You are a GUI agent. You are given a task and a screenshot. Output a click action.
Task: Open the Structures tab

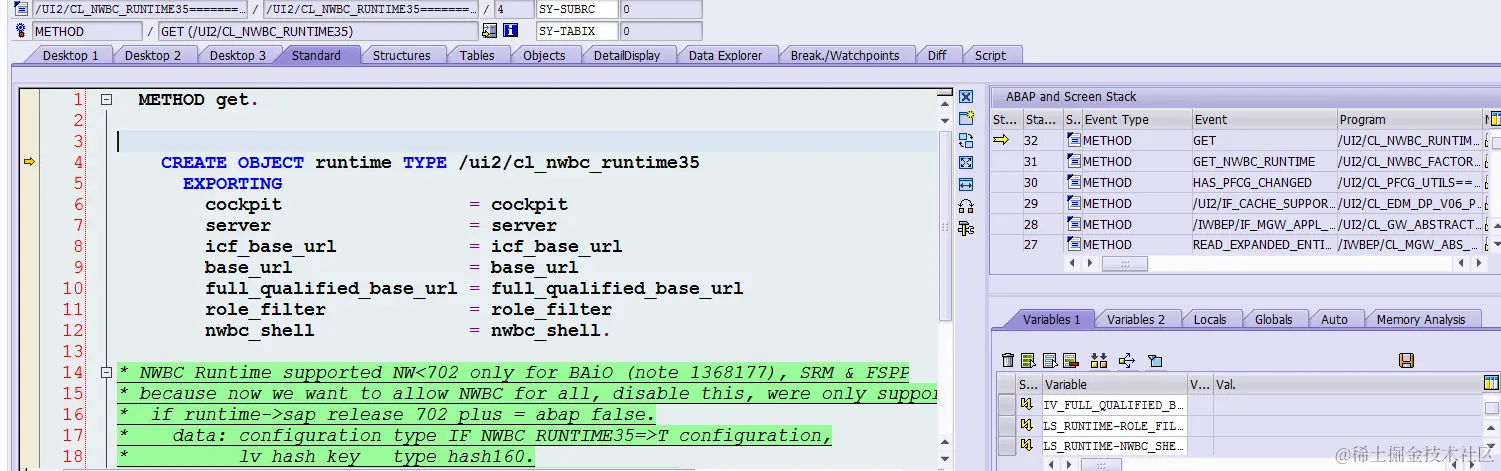coord(402,55)
